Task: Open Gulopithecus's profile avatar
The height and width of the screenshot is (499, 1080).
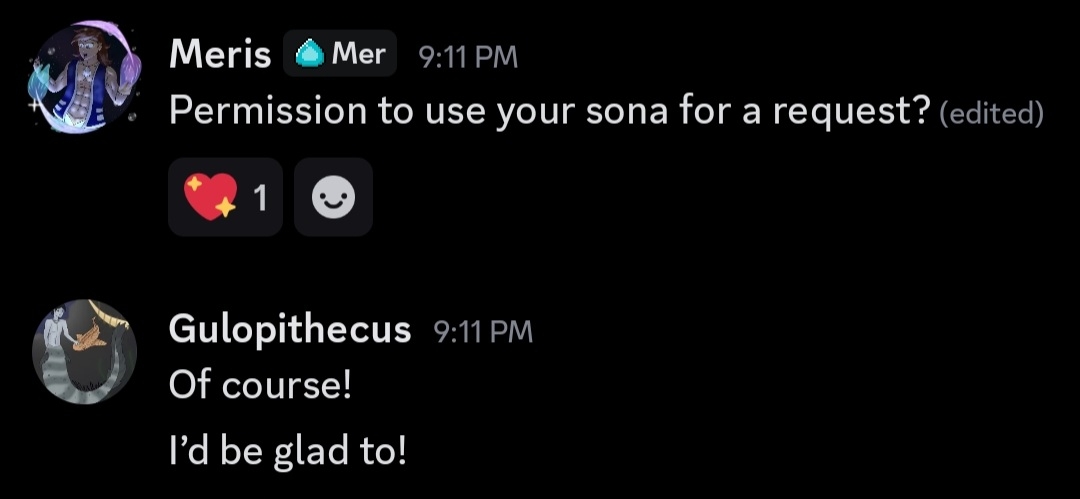Action: click(x=84, y=351)
